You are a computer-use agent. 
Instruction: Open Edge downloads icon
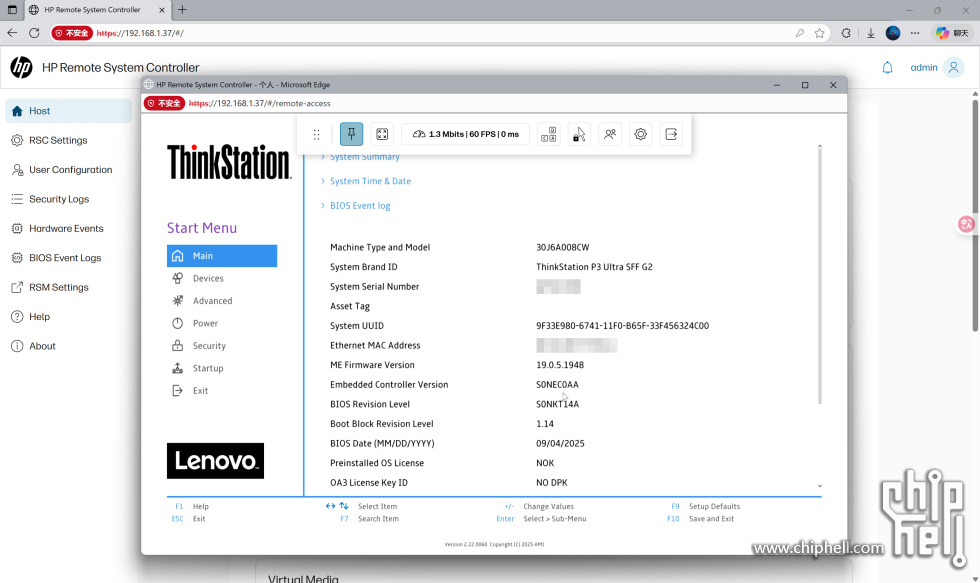(870, 33)
